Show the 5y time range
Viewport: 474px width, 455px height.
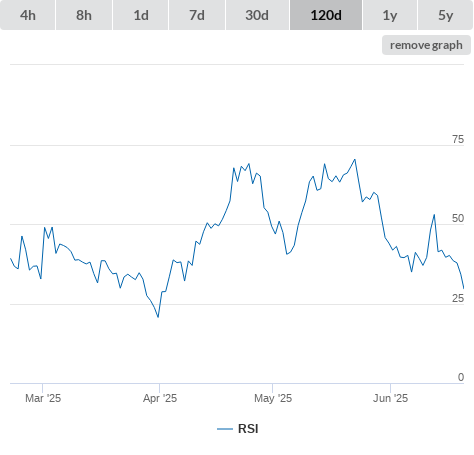(446, 15)
